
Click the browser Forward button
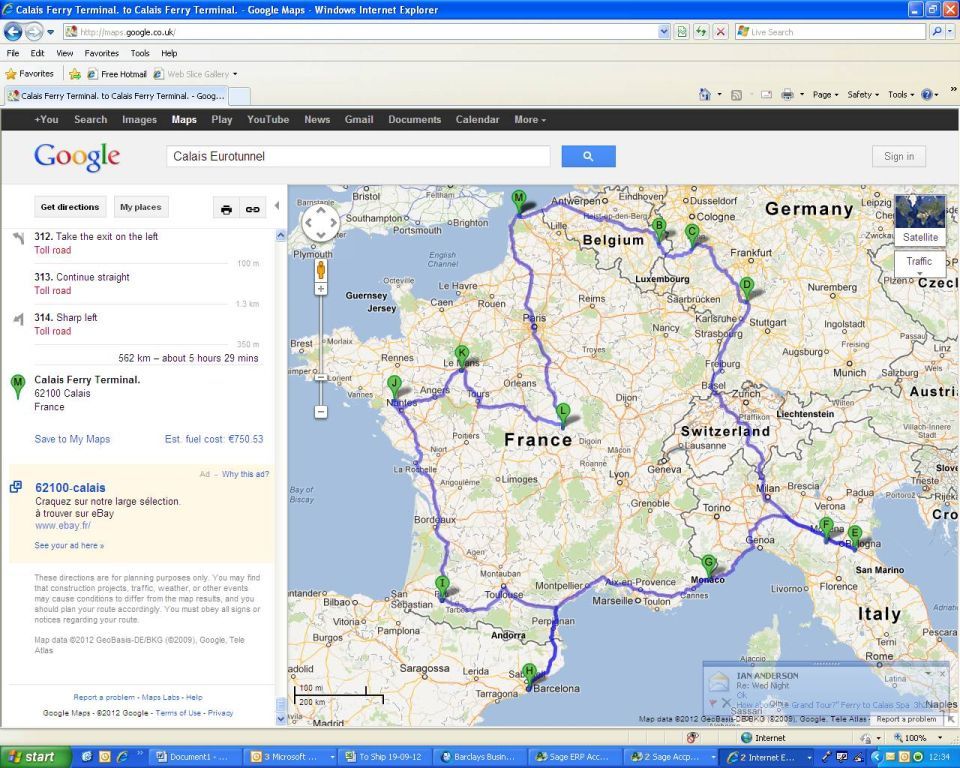(x=34, y=31)
